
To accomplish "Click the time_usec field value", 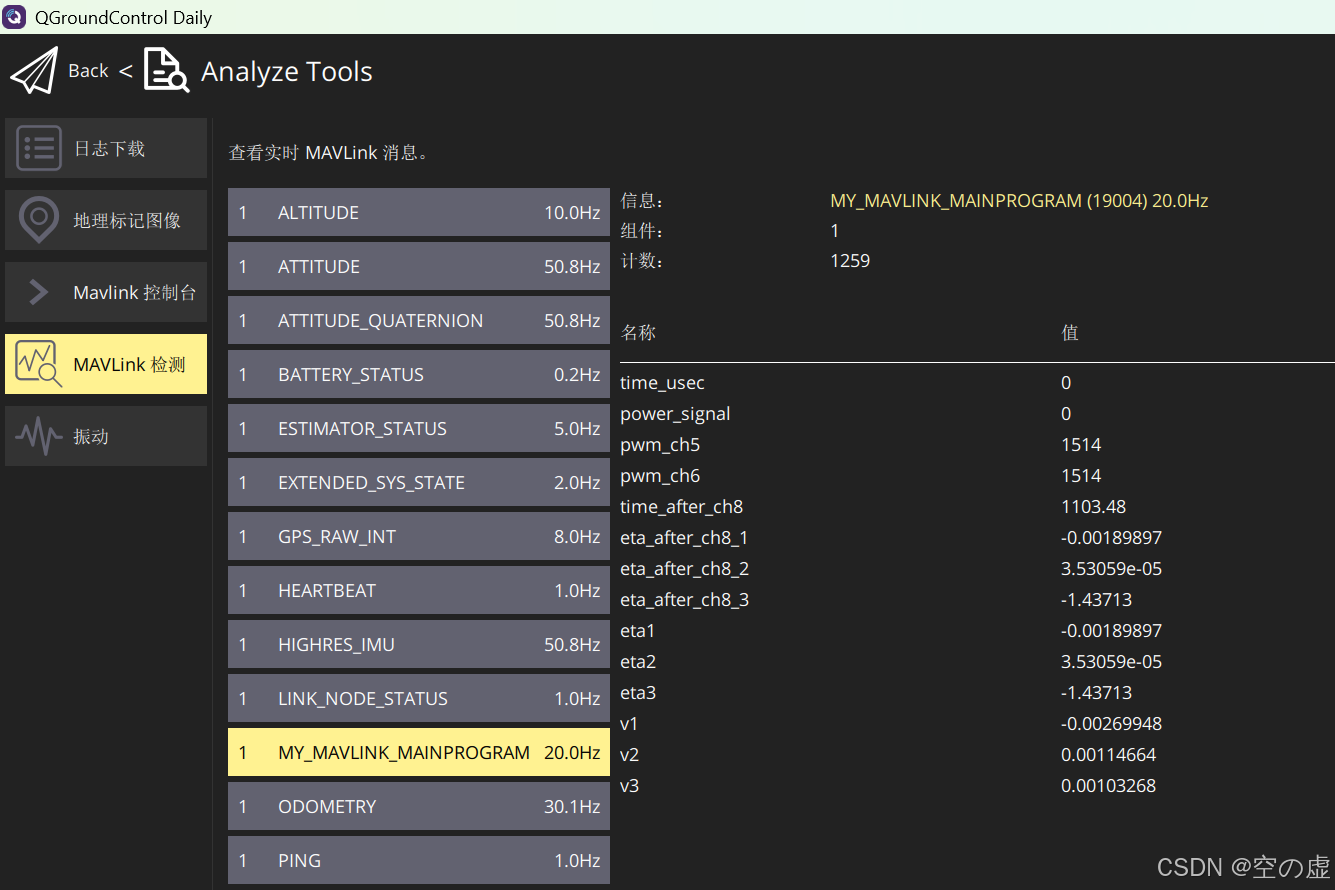I will click(1065, 382).
